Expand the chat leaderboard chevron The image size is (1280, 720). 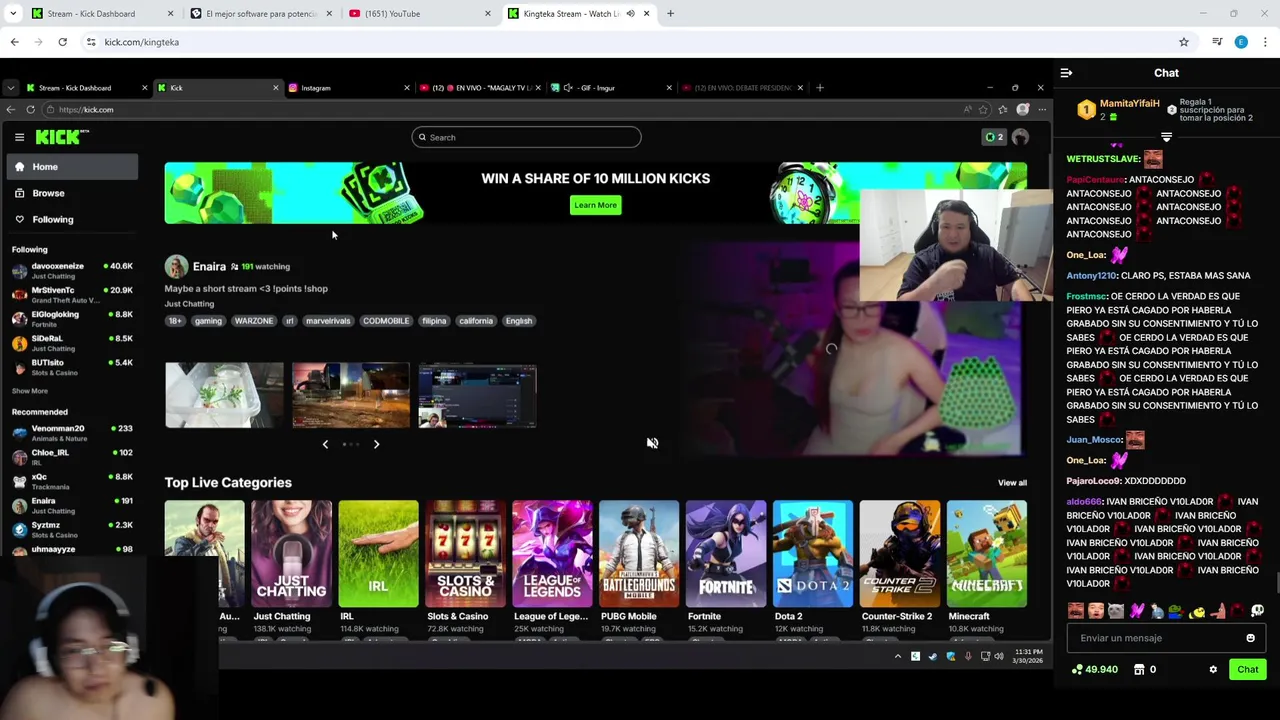[x=1166, y=137]
